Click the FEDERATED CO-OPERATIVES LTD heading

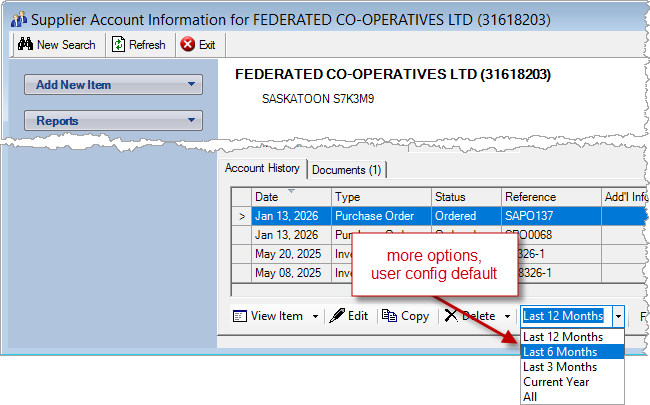point(393,75)
